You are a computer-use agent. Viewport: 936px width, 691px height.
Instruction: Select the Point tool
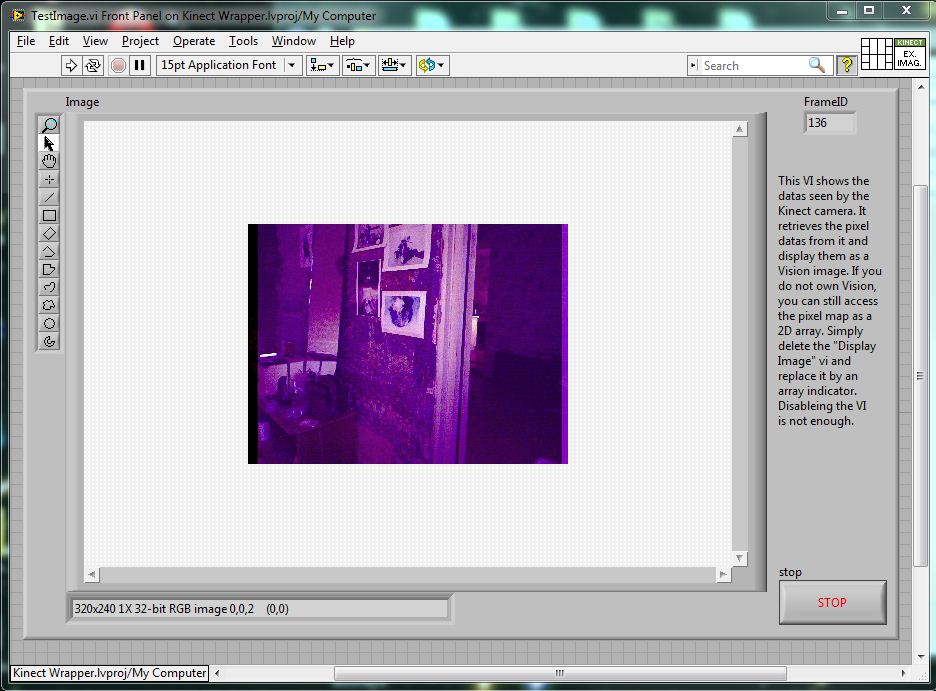[49, 179]
